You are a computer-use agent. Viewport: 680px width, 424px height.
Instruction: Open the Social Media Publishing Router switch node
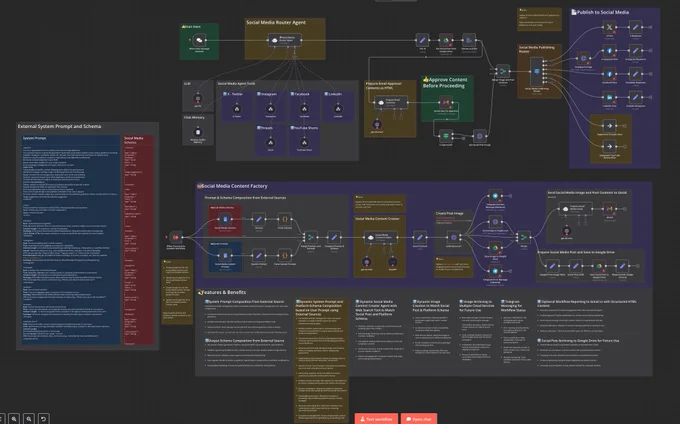tap(536, 72)
